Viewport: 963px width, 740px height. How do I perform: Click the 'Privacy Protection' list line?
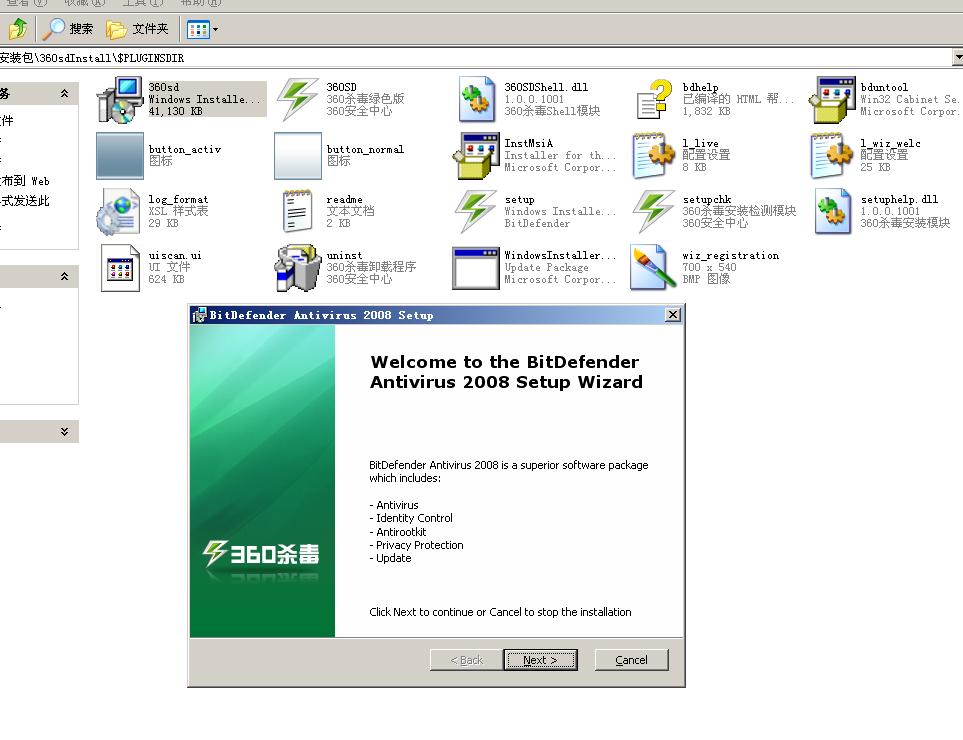[x=416, y=545]
